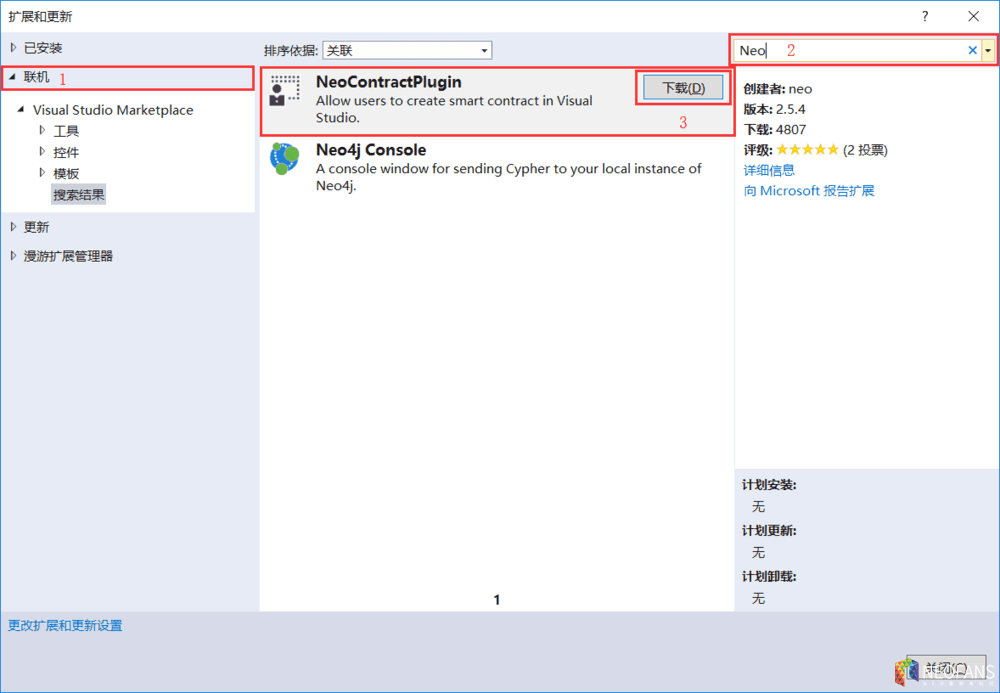Click the 创建者: neo text
1000x693 pixels.
pyautogui.click(x=778, y=89)
